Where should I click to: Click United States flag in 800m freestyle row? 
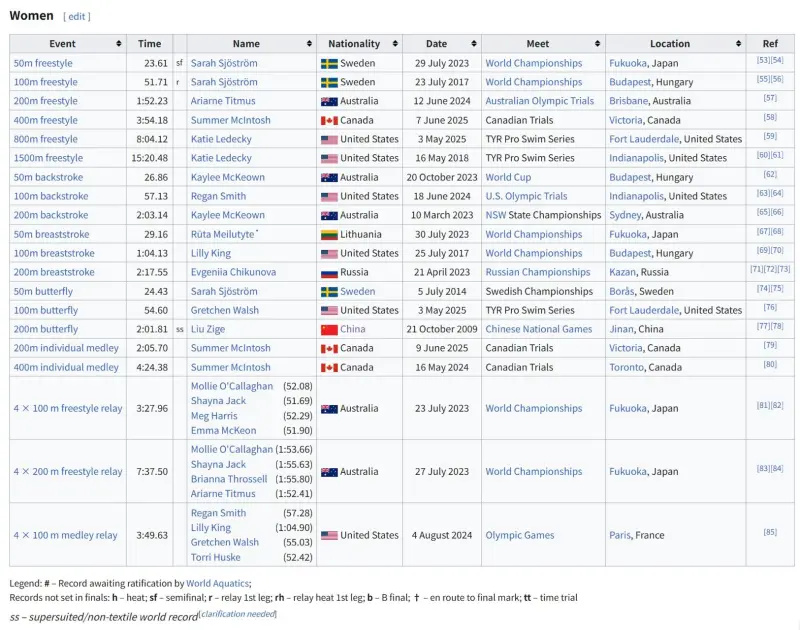[329, 140]
